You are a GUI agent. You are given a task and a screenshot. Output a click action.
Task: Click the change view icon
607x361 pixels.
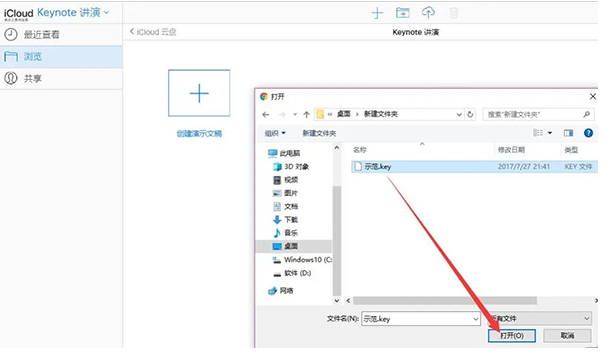coord(538,133)
